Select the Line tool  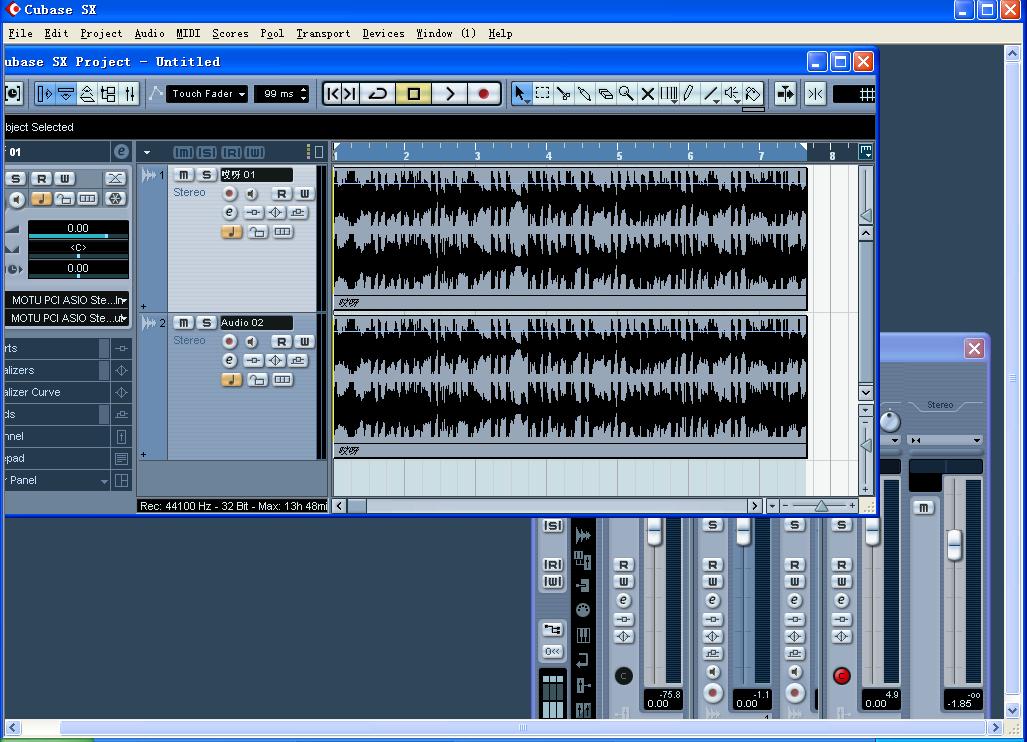click(x=711, y=94)
